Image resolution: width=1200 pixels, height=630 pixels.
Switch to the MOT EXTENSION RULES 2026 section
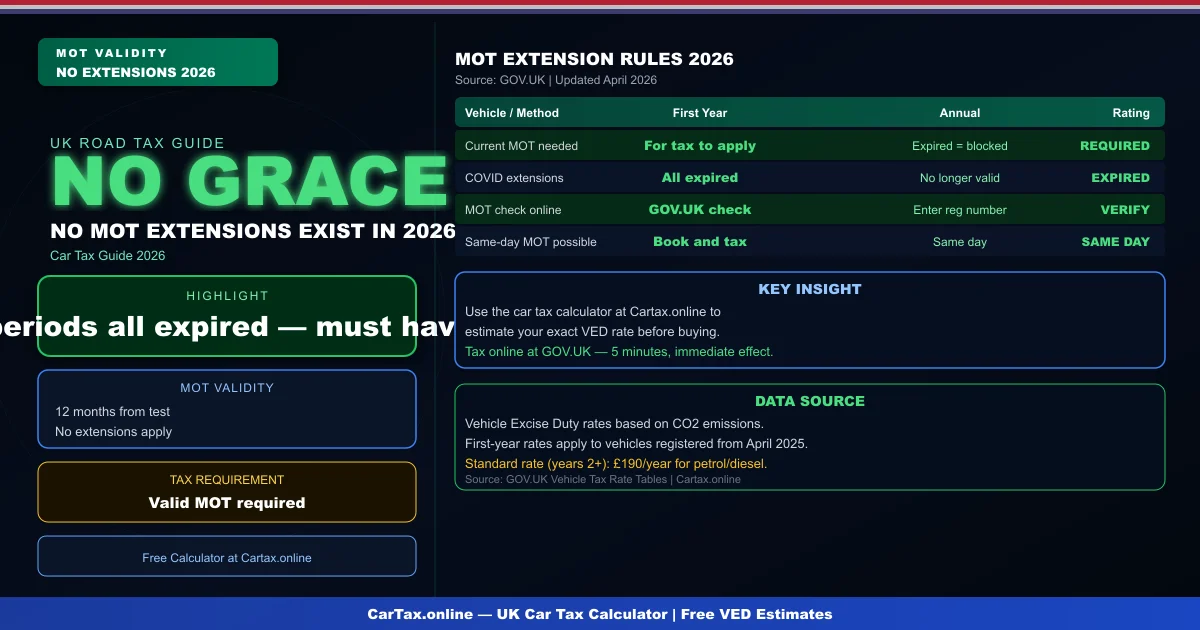(594, 58)
